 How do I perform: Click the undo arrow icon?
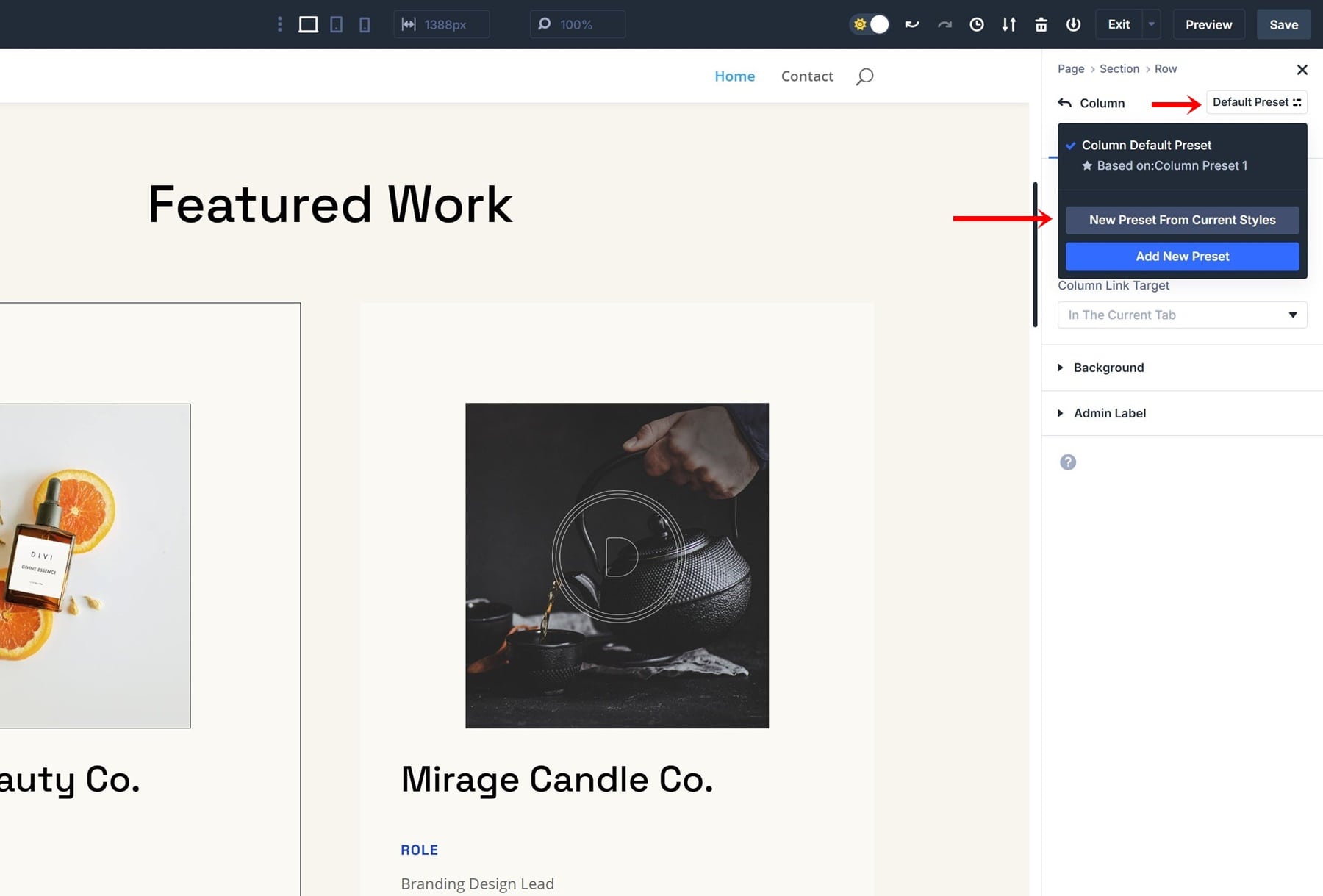point(912,25)
